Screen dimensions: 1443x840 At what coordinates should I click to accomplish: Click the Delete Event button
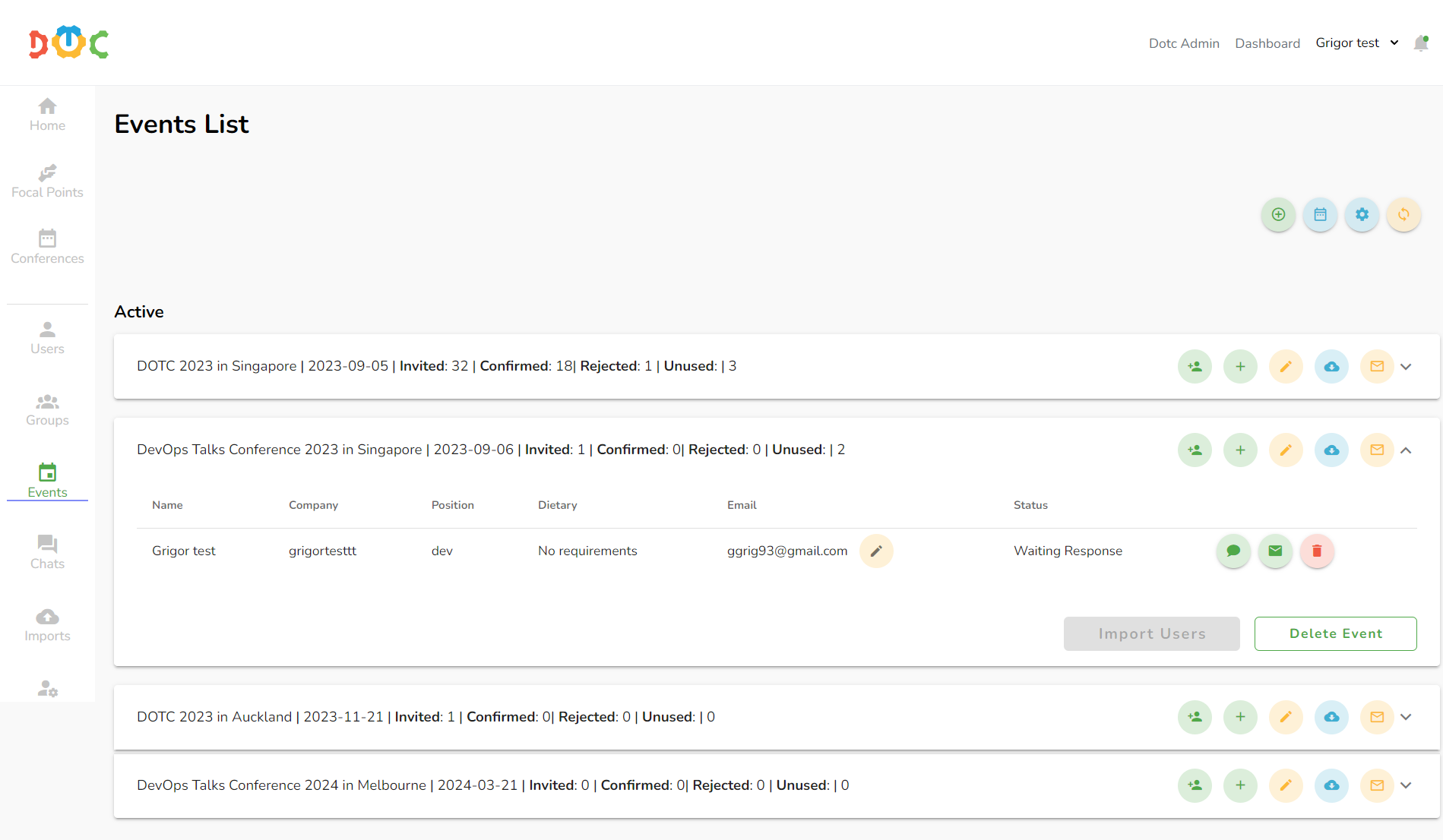tap(1335, 633)
